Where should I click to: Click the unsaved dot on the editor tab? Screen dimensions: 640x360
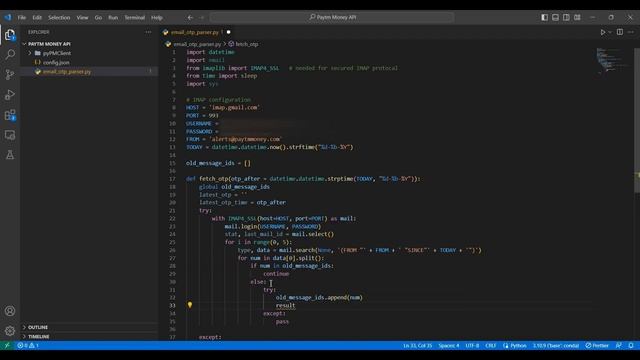click(x=229, y=32)
